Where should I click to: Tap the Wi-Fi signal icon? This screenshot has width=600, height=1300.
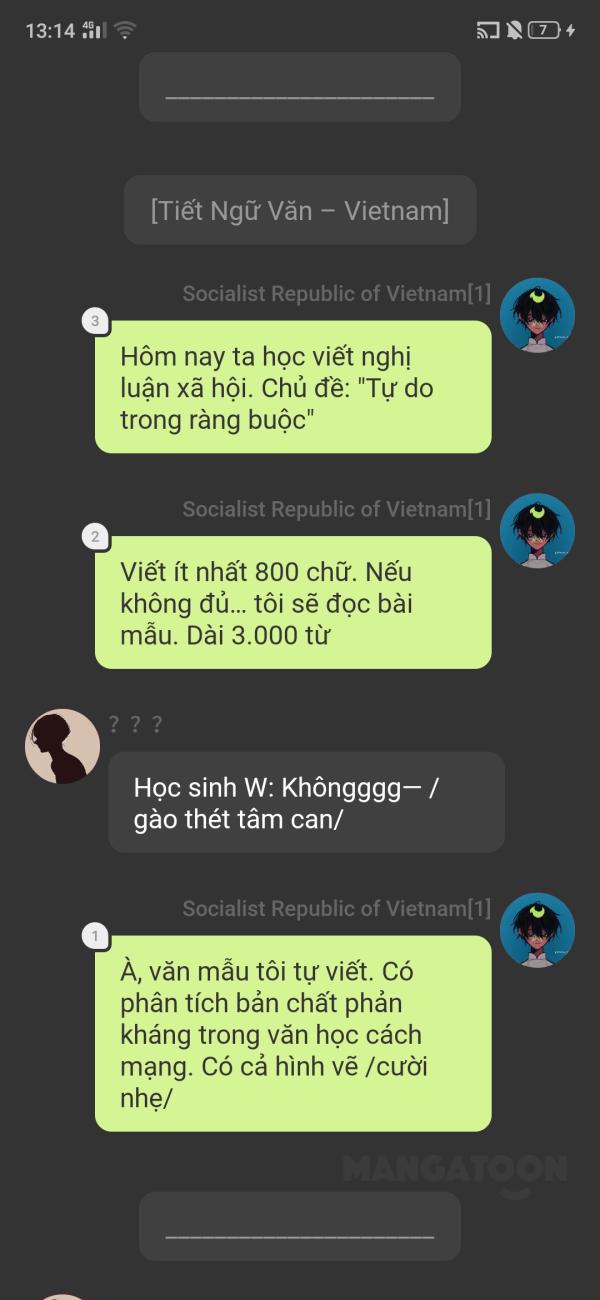(124, 30)
